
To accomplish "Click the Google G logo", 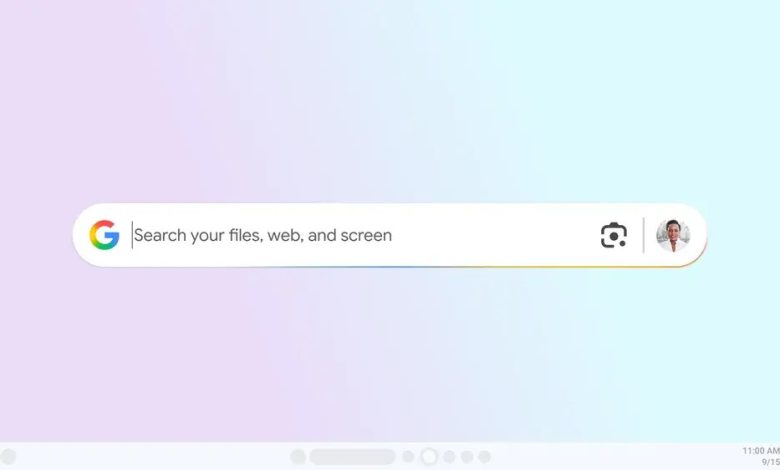I will point(104,235).
